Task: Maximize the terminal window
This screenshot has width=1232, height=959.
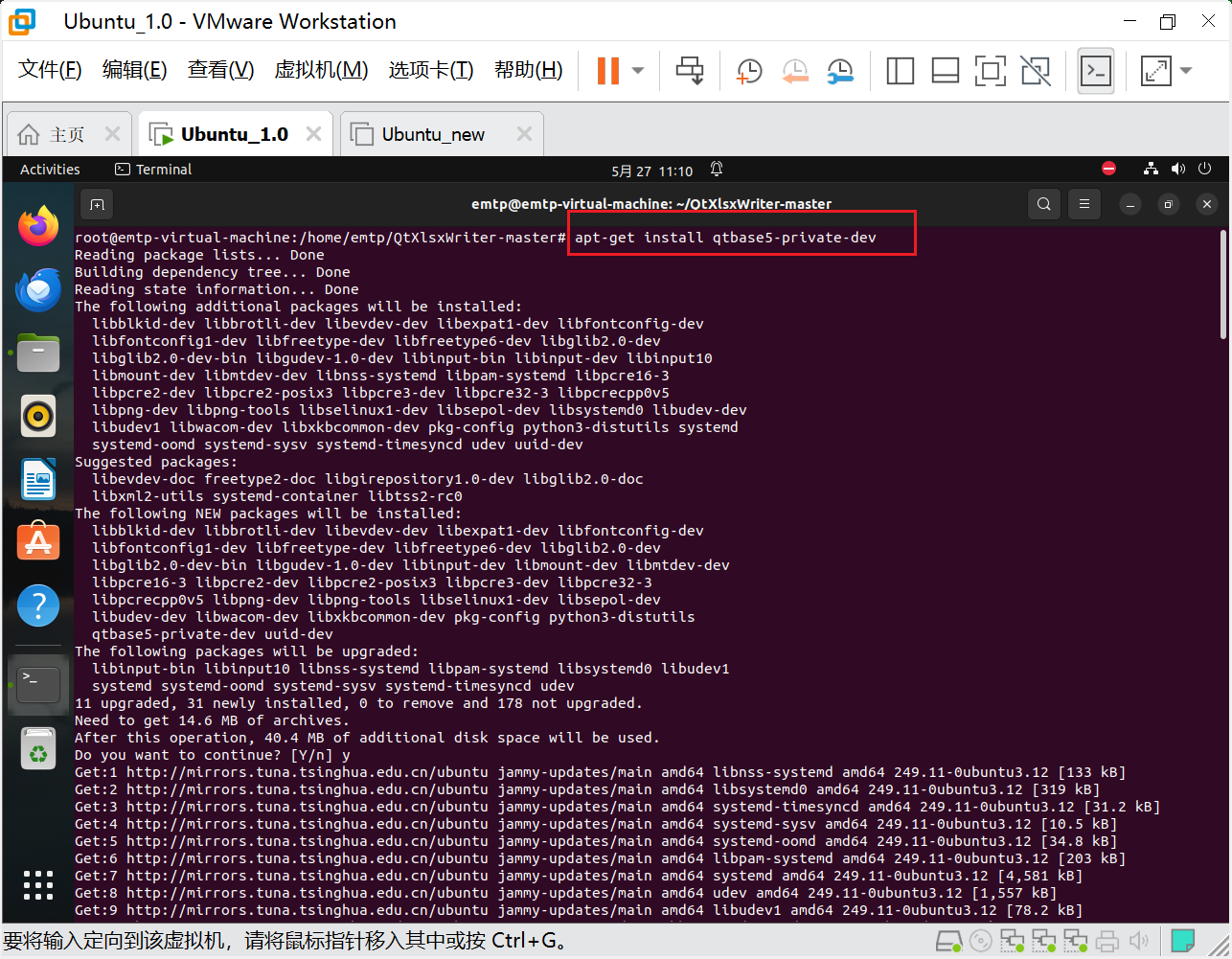Action: tap(1168, 204)
